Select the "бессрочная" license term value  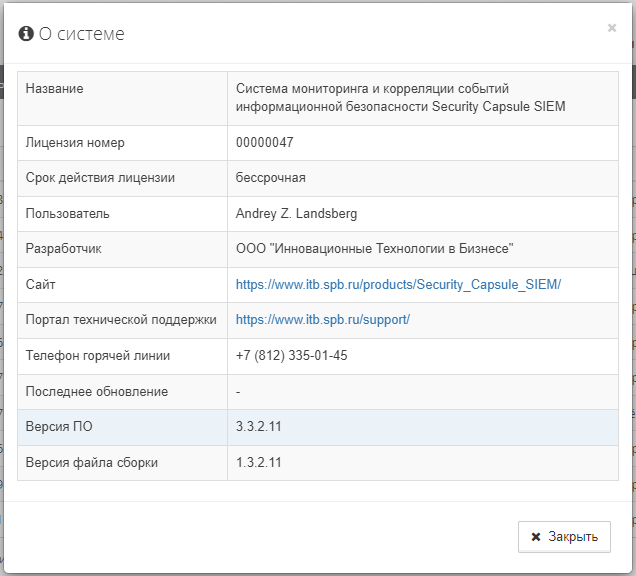point(270,178)
